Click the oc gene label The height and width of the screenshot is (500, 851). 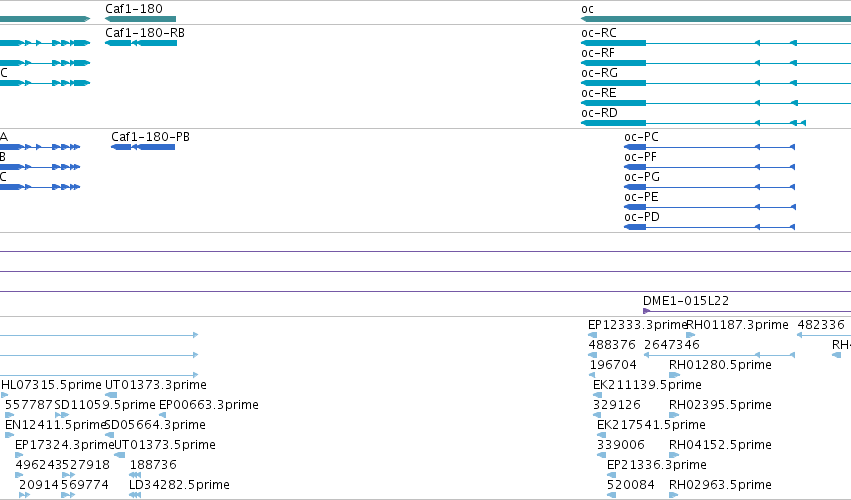[587, 9]
